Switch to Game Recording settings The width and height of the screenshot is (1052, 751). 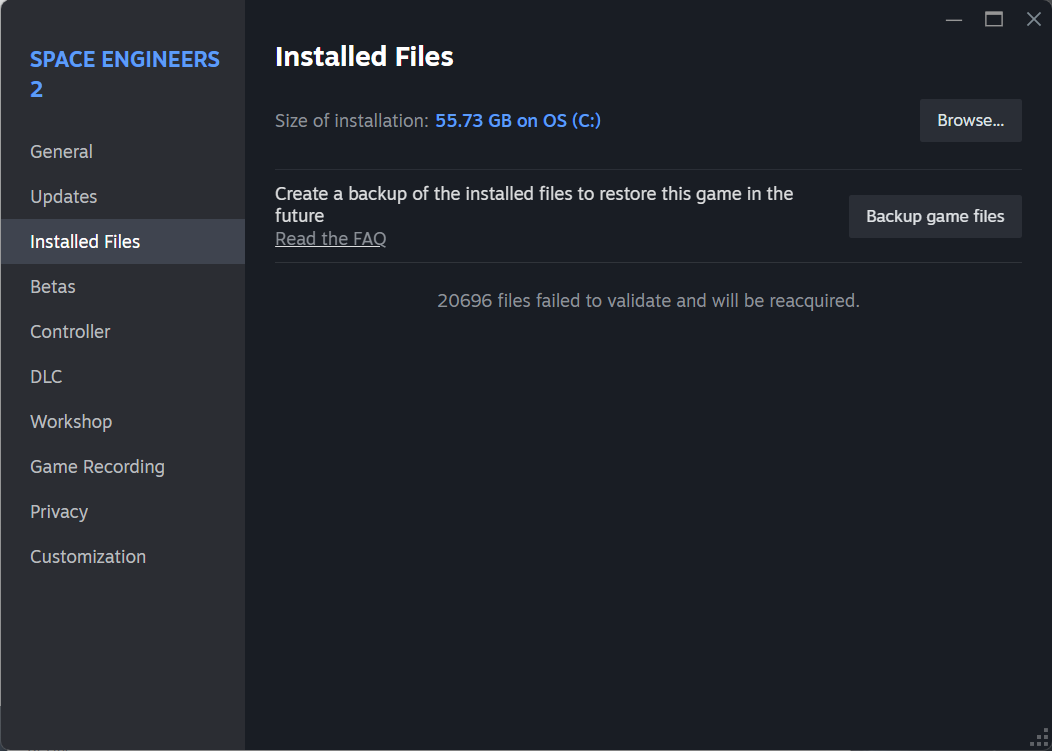click(97, 467)
